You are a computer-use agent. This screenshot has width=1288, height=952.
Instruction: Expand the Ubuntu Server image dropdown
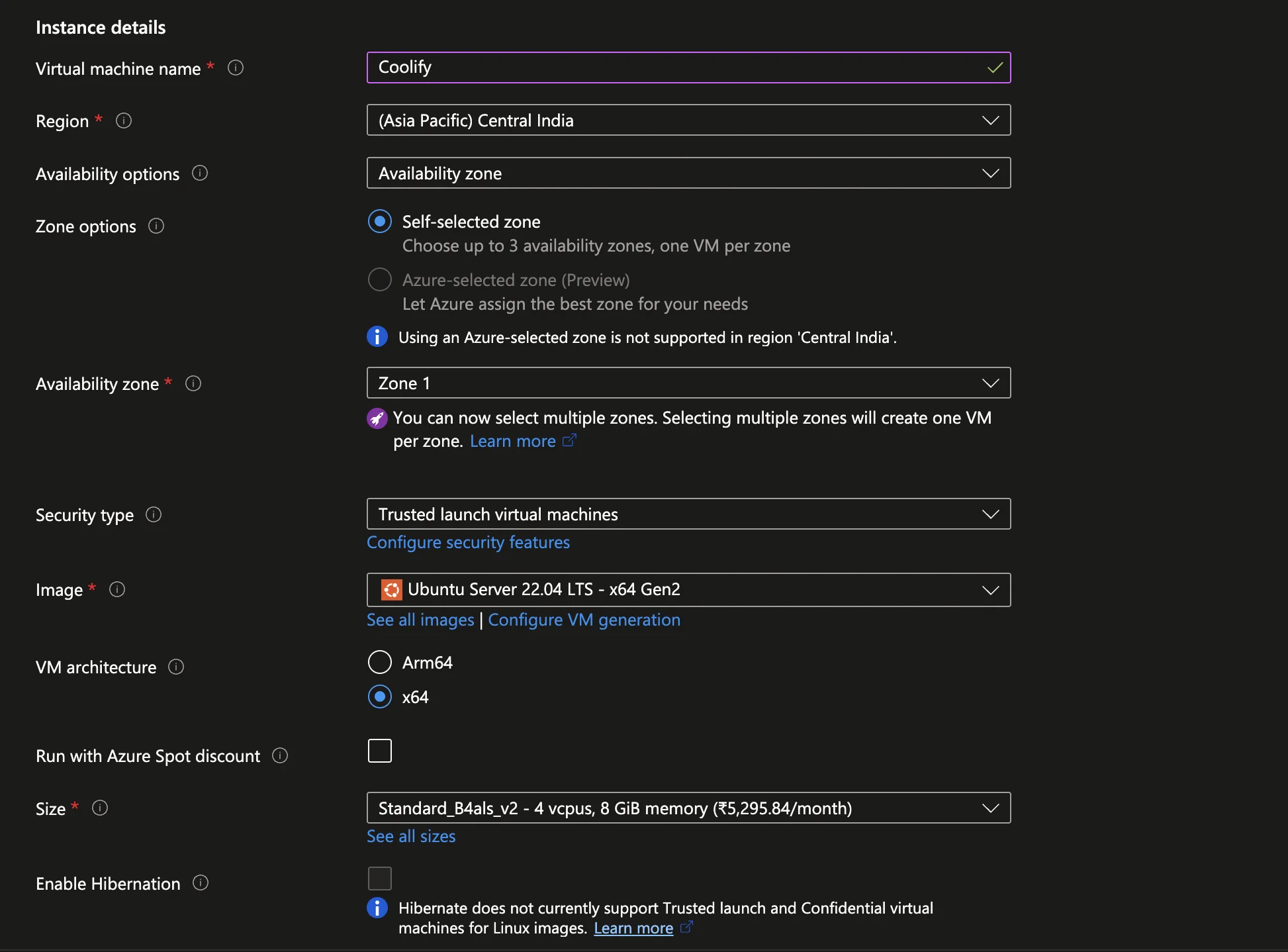coord(688,590)
